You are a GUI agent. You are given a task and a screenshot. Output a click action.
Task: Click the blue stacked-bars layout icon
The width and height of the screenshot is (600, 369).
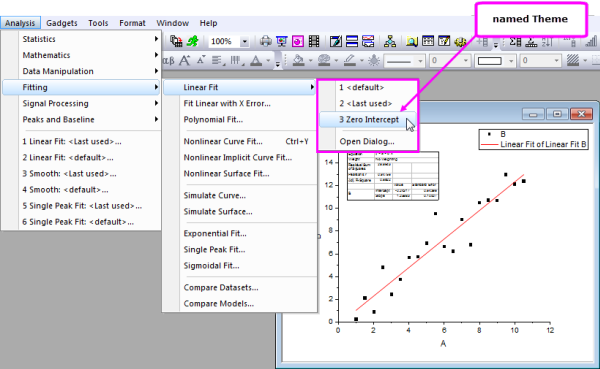click(352, 41)
